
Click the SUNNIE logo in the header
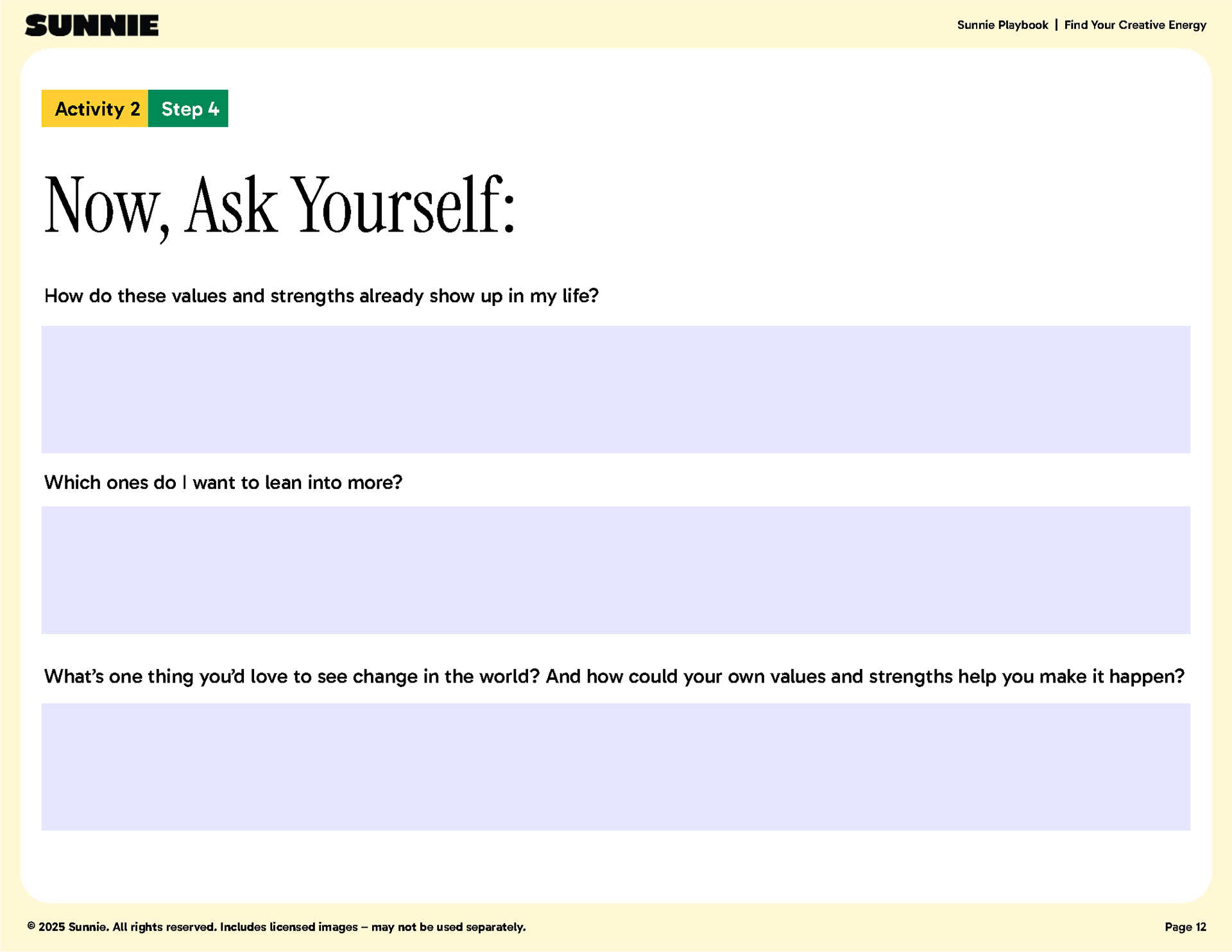coord(92,26)
